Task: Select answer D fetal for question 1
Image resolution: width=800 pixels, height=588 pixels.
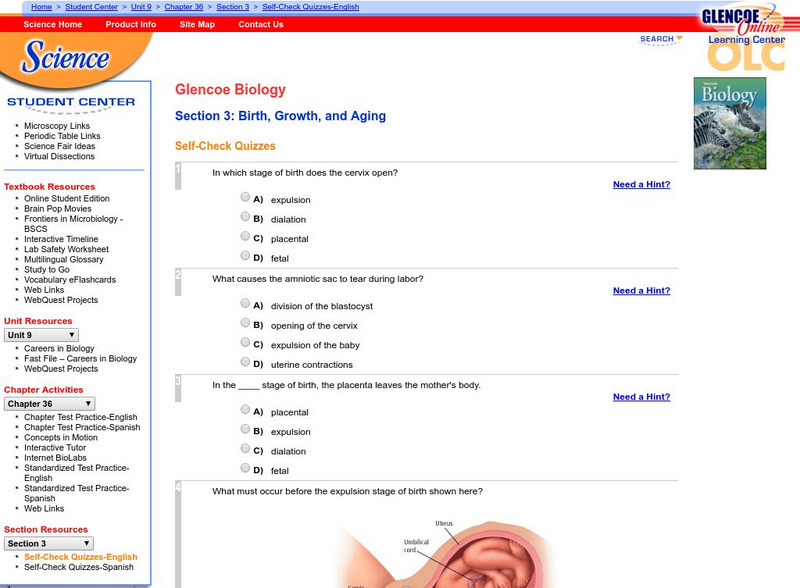Action: click(245, 255)
